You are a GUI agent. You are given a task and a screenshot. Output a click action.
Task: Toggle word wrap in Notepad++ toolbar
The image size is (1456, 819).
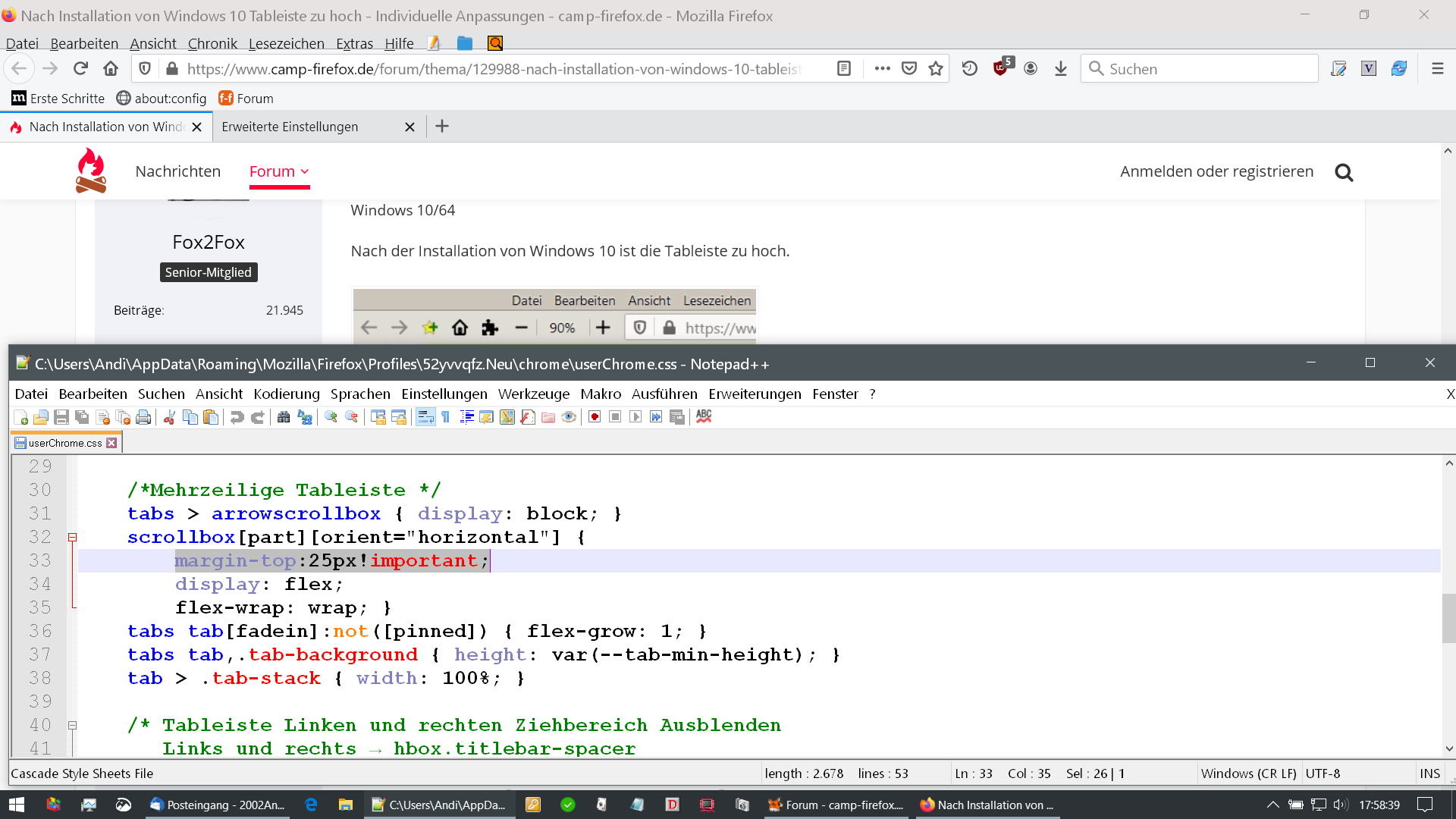coord(425,417)
